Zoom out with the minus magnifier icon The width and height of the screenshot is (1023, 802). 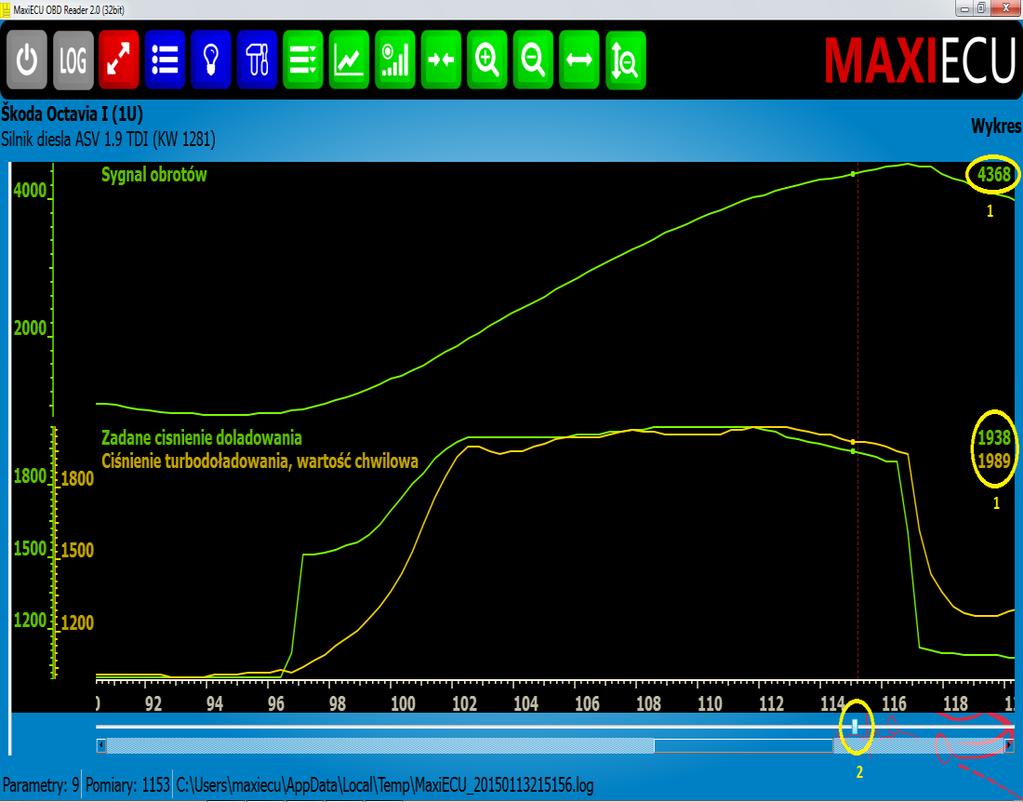pos(533,59)
